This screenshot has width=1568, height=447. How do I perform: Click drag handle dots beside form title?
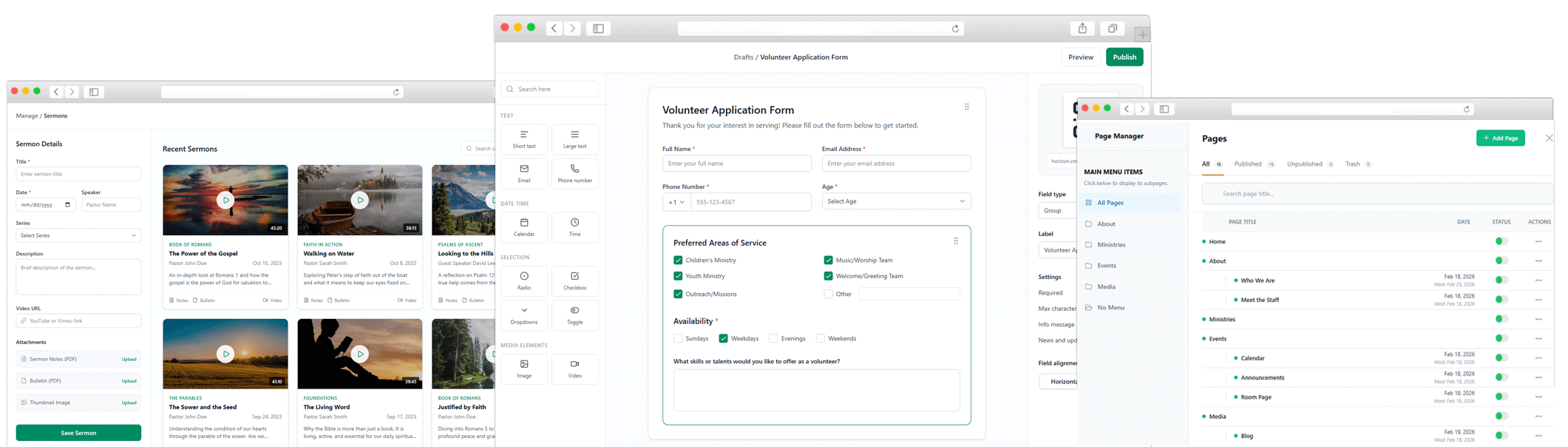pyautogui.click(x=966, y=107)
